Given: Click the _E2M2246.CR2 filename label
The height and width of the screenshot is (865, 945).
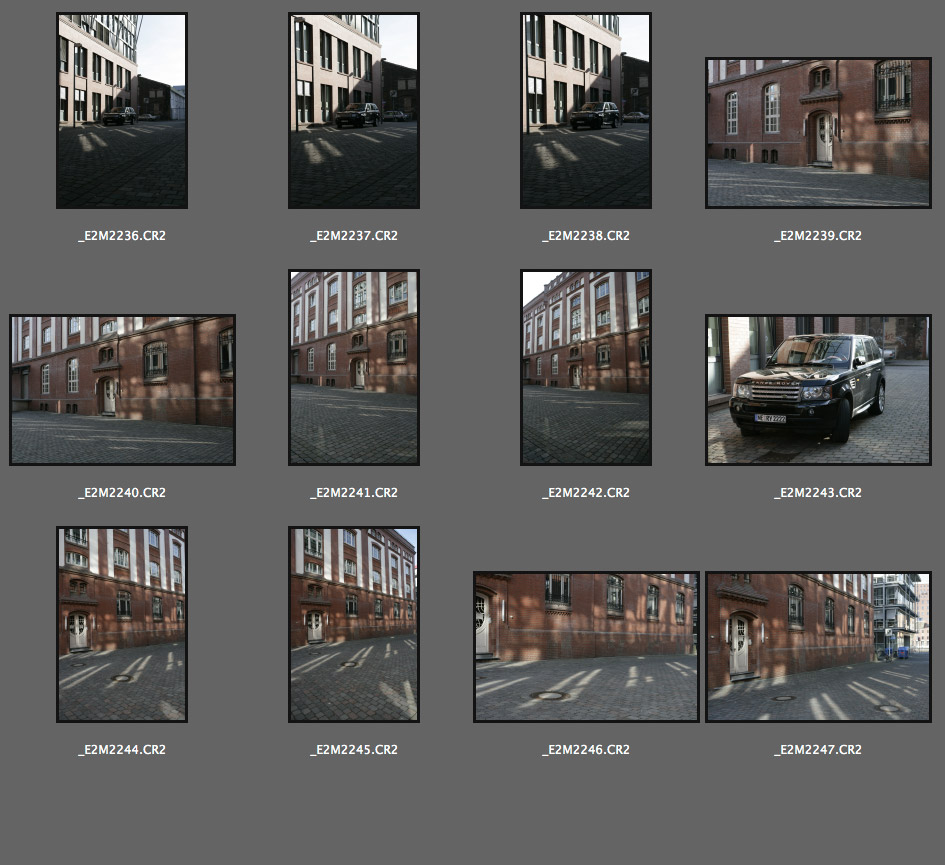Looking at the screenshot, I should (x=586, y=750).
